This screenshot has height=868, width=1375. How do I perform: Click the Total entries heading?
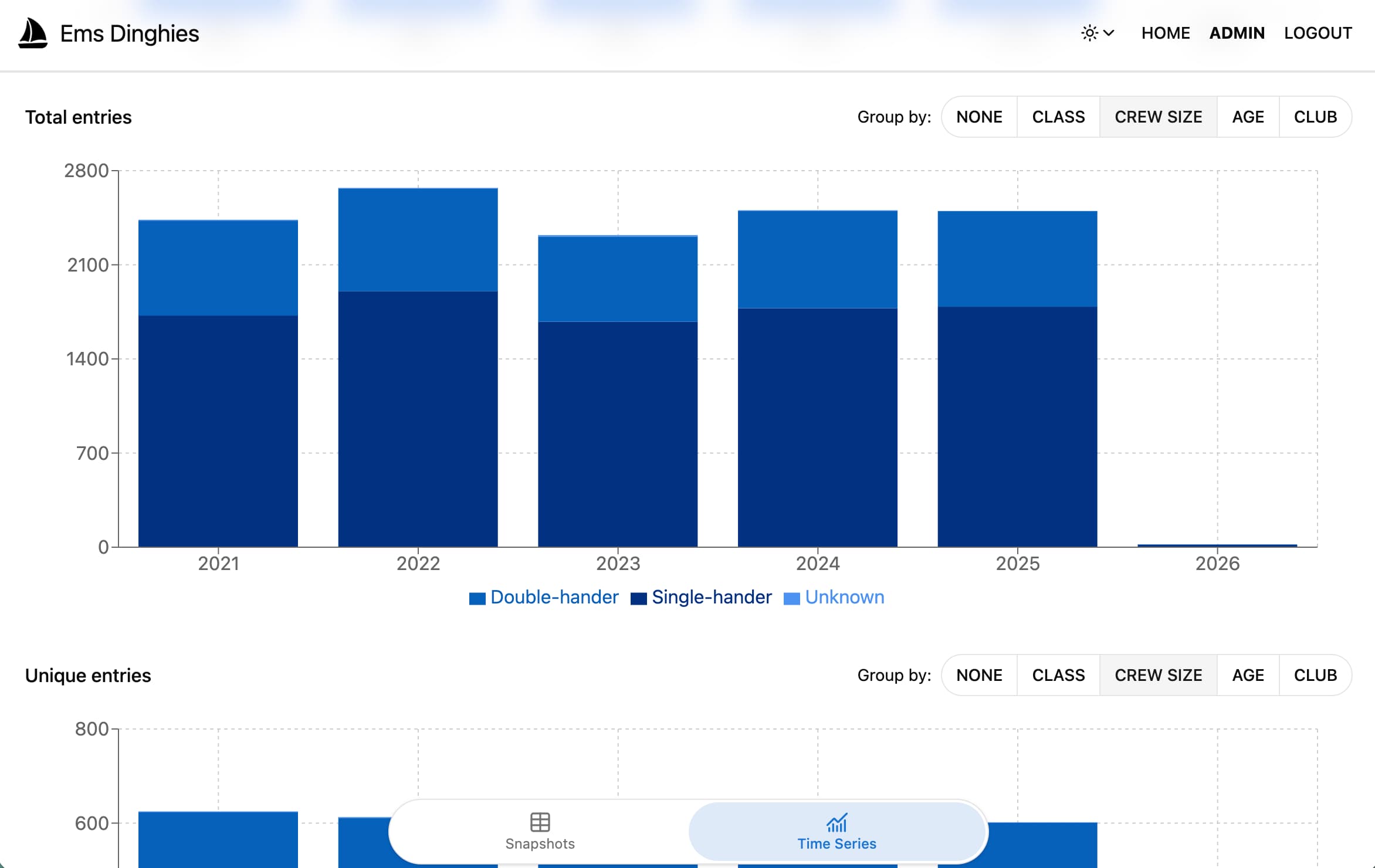pyautogui.click(x=78, y=117)
